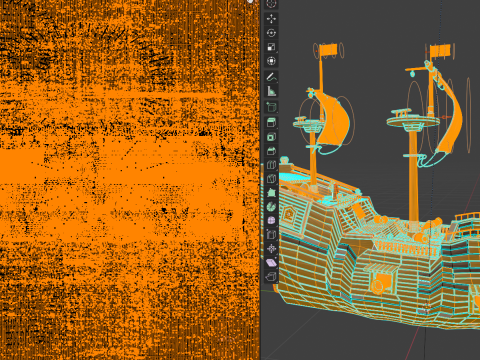The height and width of the screenshot is (360, 480).
Task: Select the Add Cube tool
Action: click(x=271, y=107)
